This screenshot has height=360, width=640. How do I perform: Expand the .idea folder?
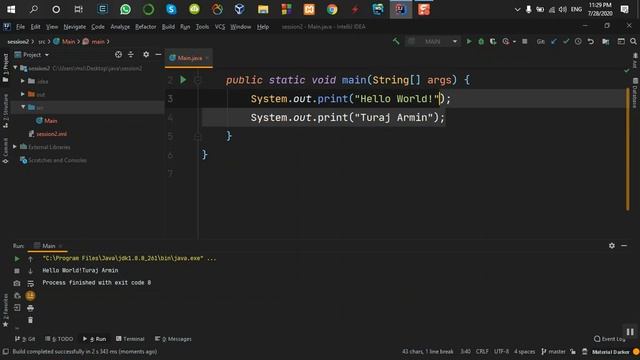point(23,81)
